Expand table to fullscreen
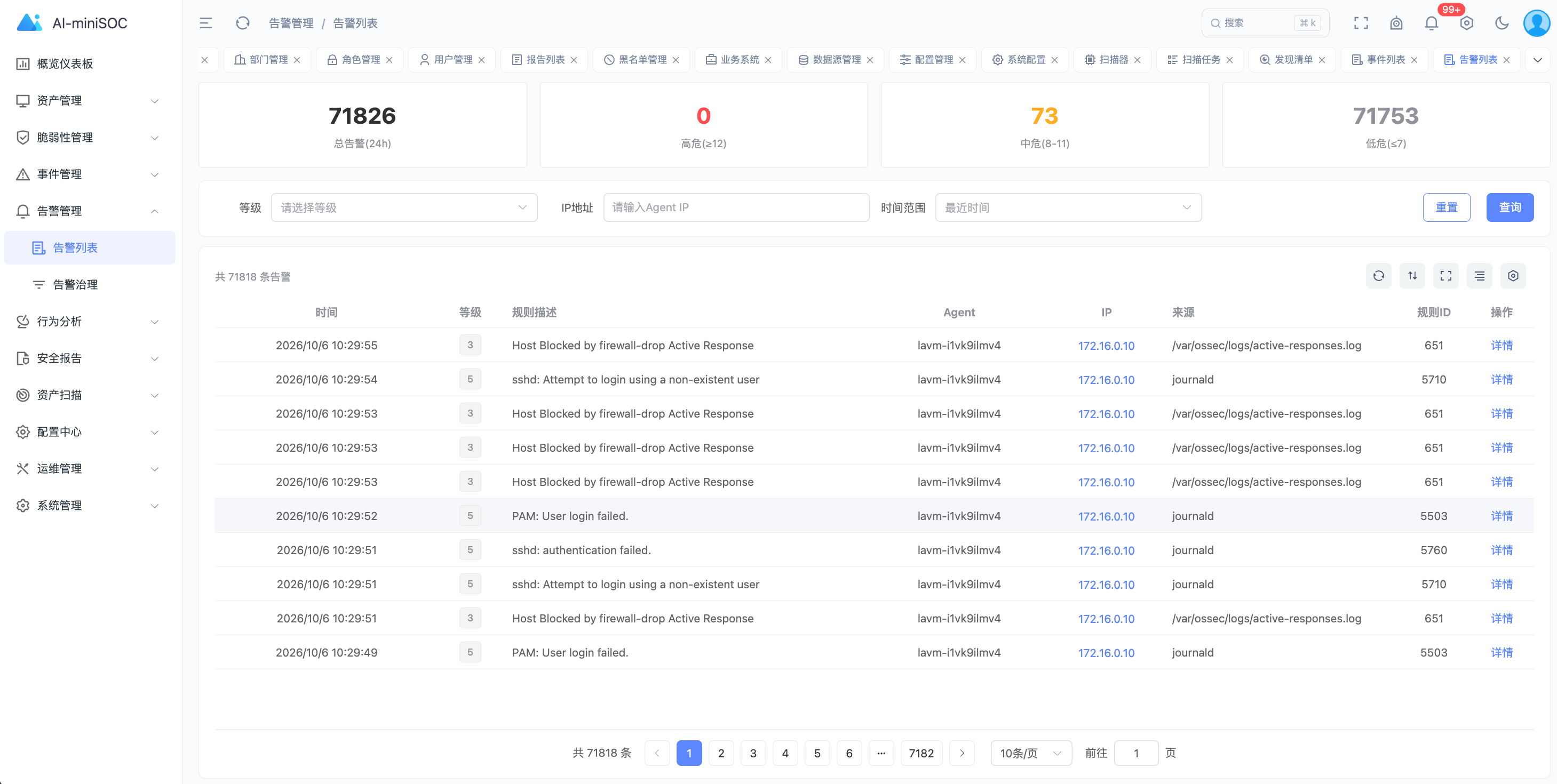The image size is (1557, 784). pos(1446,276)
